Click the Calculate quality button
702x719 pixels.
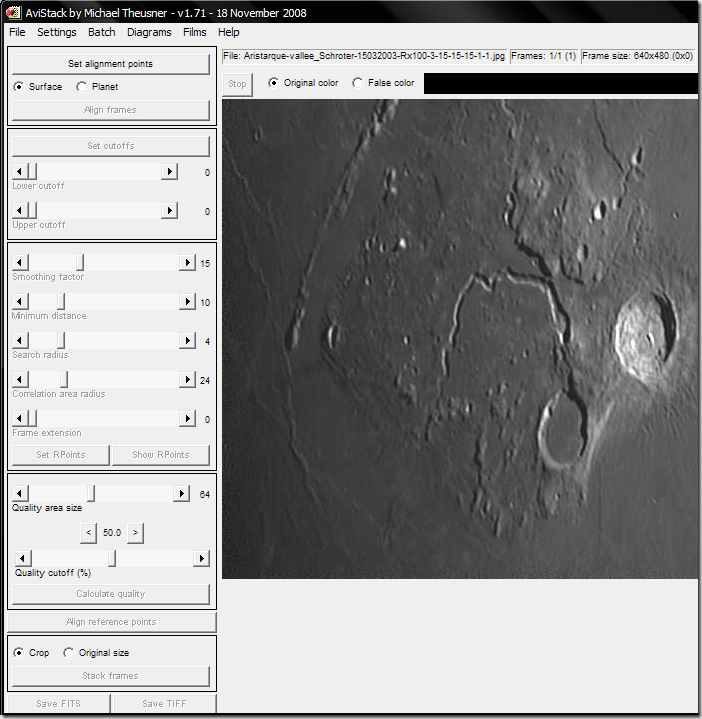[x=111, y=594]
